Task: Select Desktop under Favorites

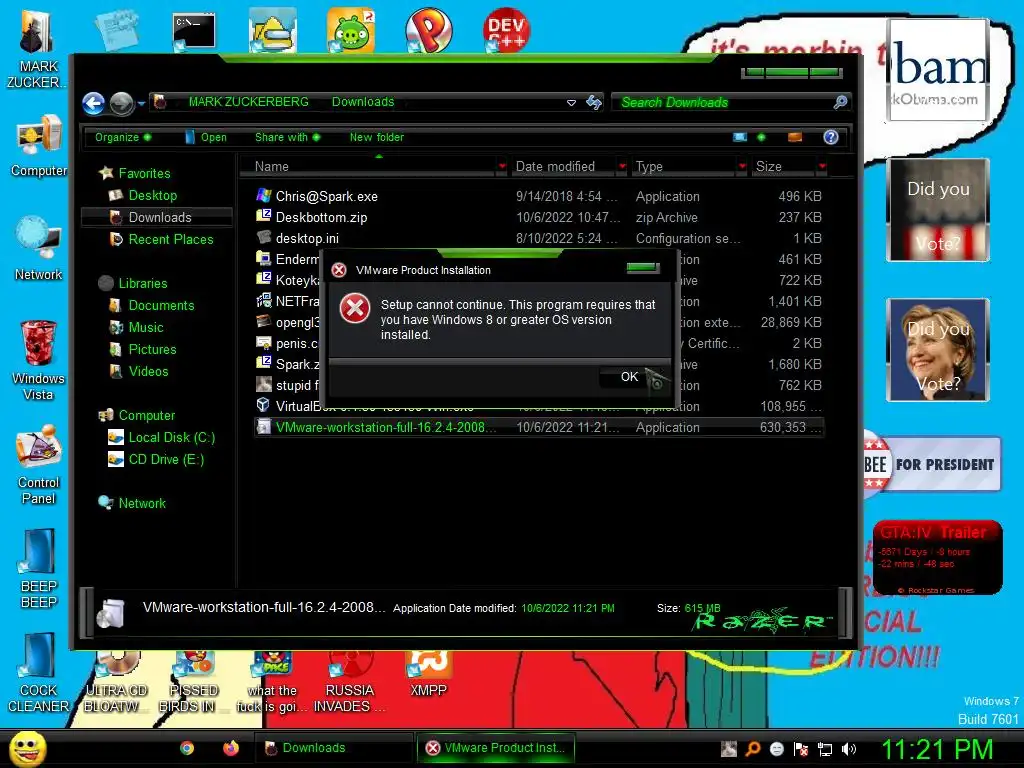Action: tap(152, 195)
